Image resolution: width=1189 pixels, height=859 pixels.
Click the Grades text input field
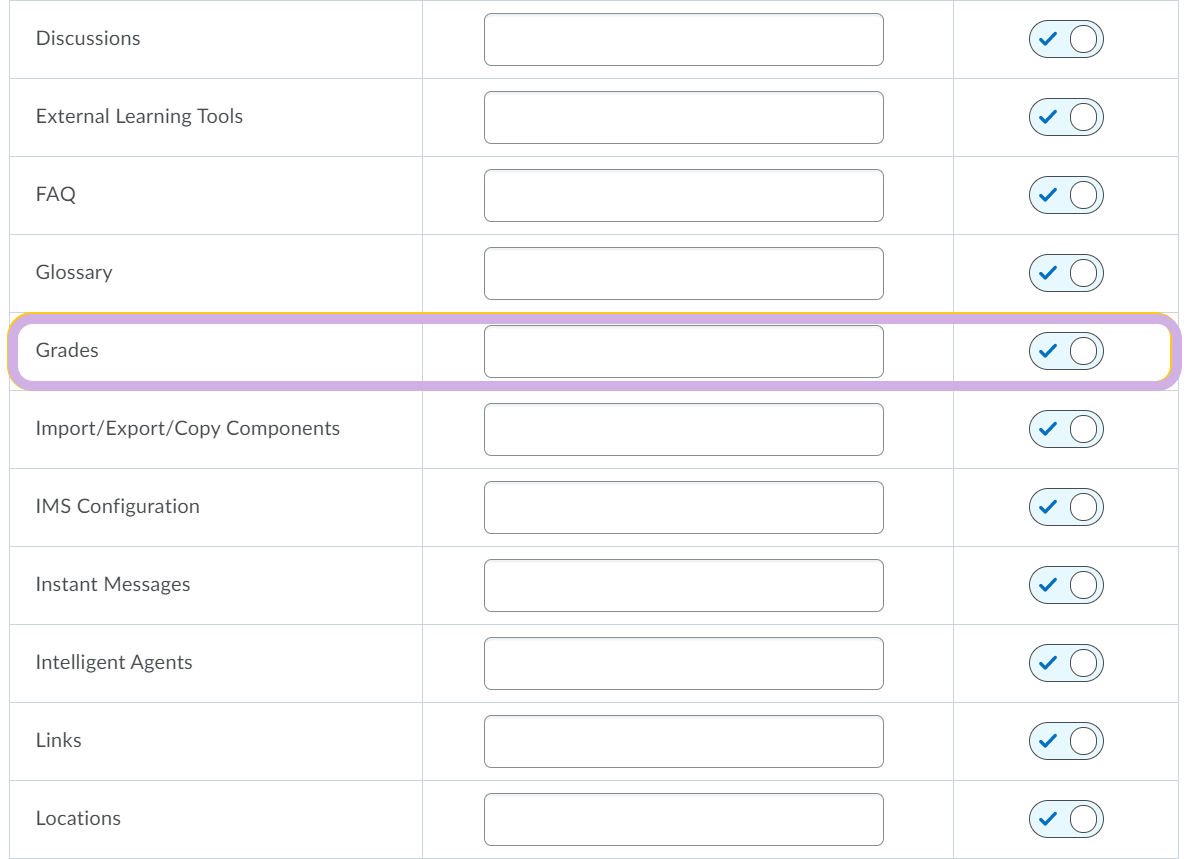[683, 352]
